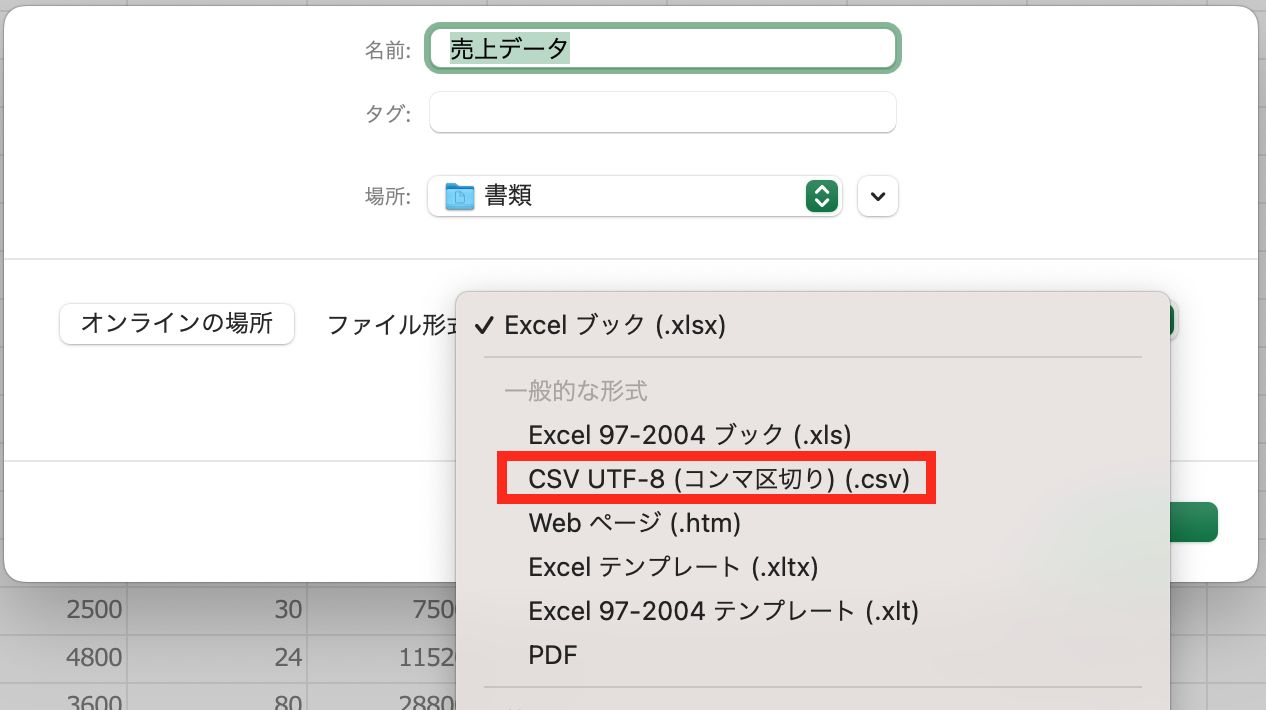Click the green save button at dialog bottom
This screenshot has height=710, width=1266.
click(x=1193, y=522)
